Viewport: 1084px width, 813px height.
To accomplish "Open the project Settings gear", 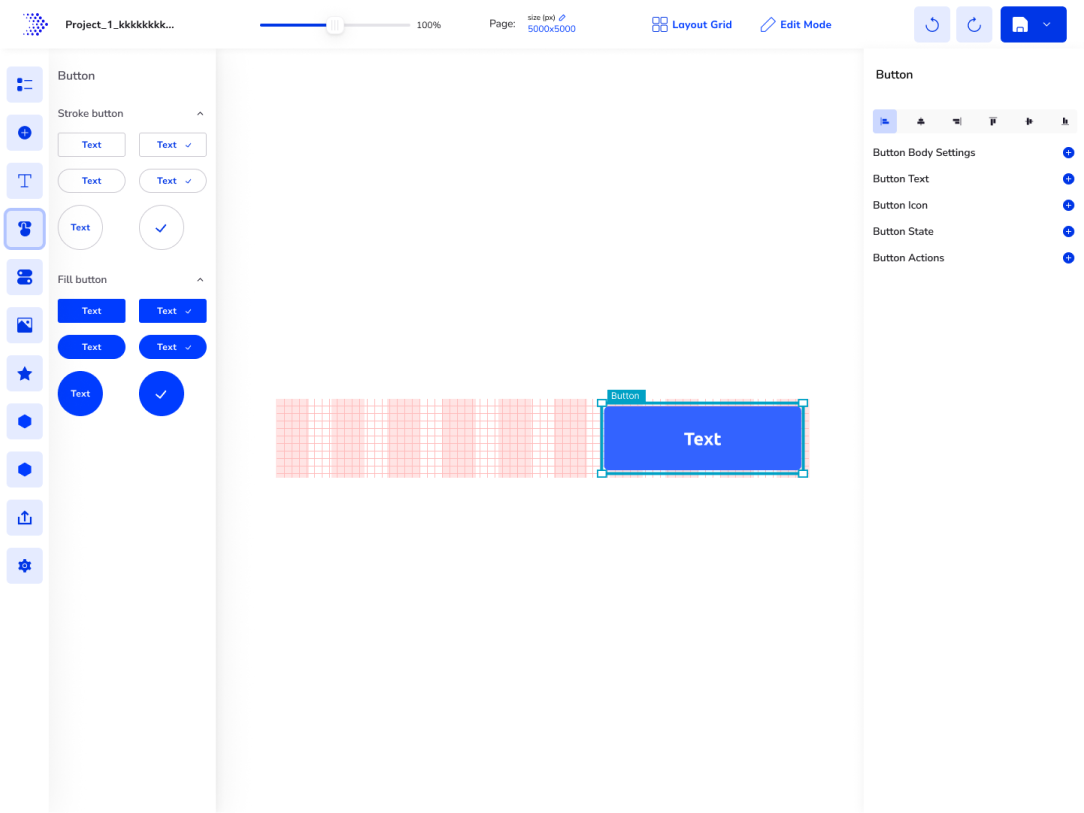I will click(24, 565).
